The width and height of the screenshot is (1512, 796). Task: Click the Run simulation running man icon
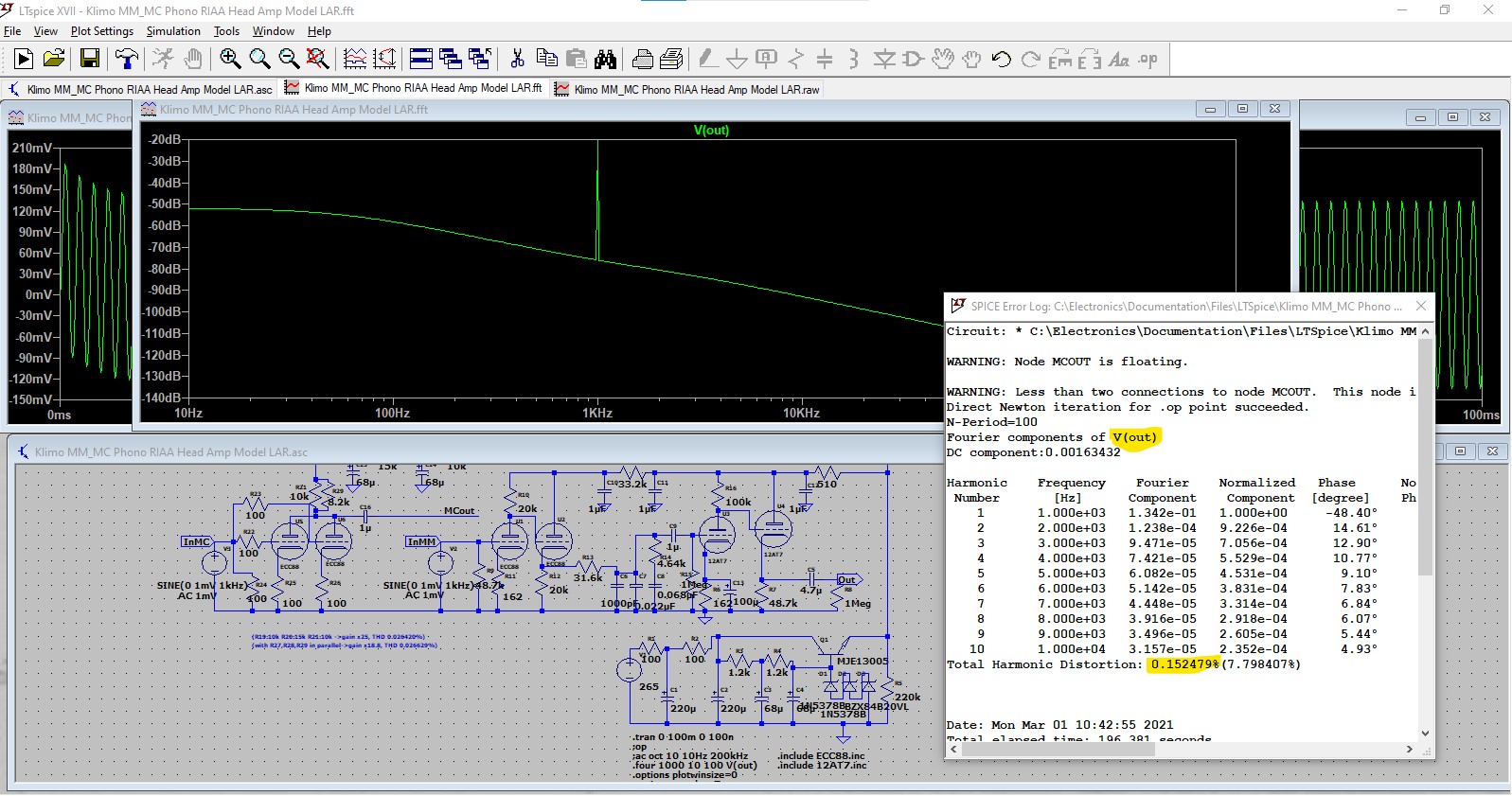click(163, 60)
